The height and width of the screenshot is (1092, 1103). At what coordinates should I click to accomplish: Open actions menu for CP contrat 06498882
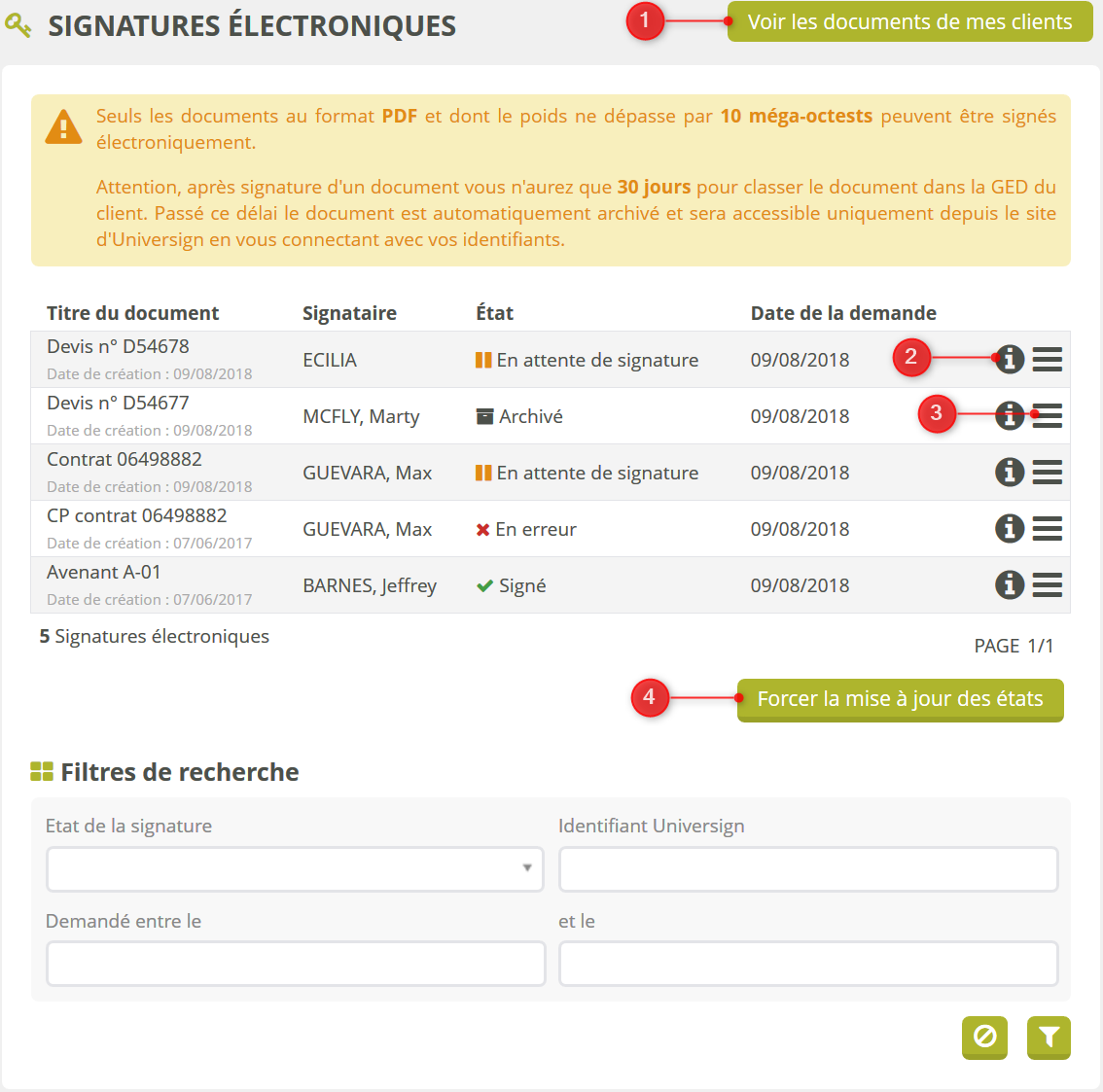(1047, 529)
